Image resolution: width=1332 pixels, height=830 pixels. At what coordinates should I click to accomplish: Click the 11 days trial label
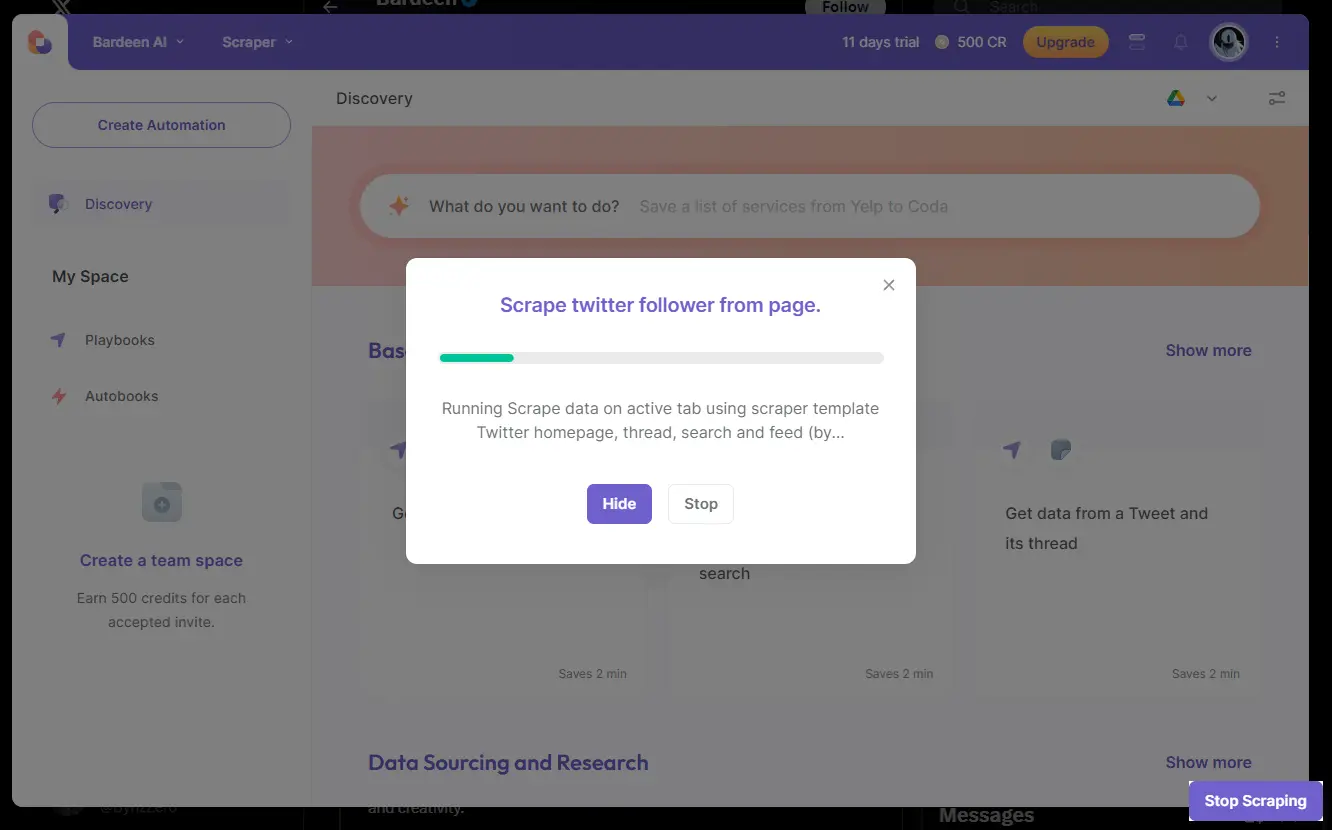coord(880,42)
